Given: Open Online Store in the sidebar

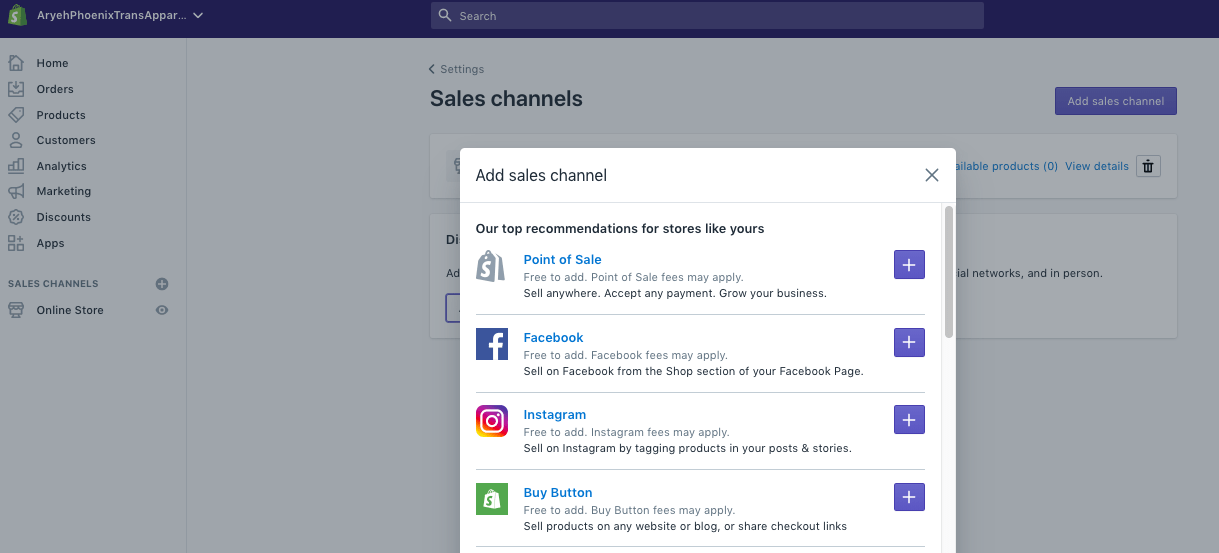Looking at the screenshot, I should pos(70,310).
